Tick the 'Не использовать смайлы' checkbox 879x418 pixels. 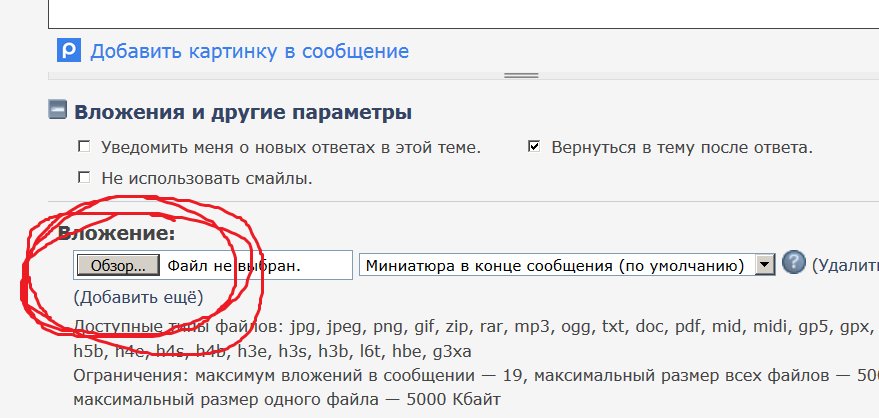pos(84,178)
